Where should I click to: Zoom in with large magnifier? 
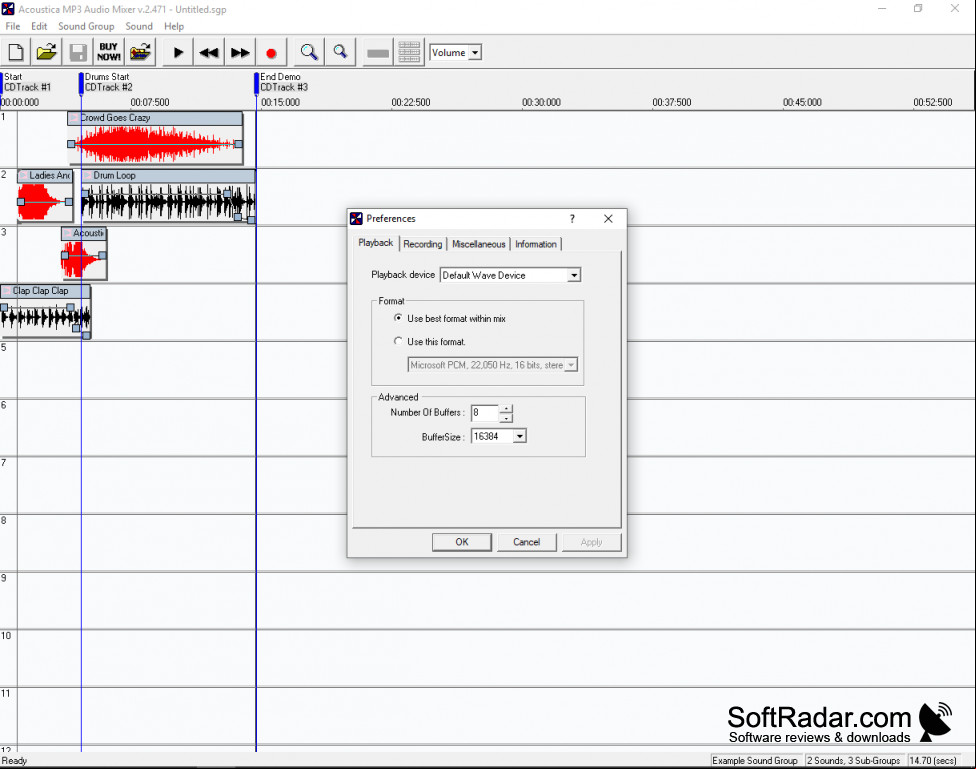click(309, 52)
